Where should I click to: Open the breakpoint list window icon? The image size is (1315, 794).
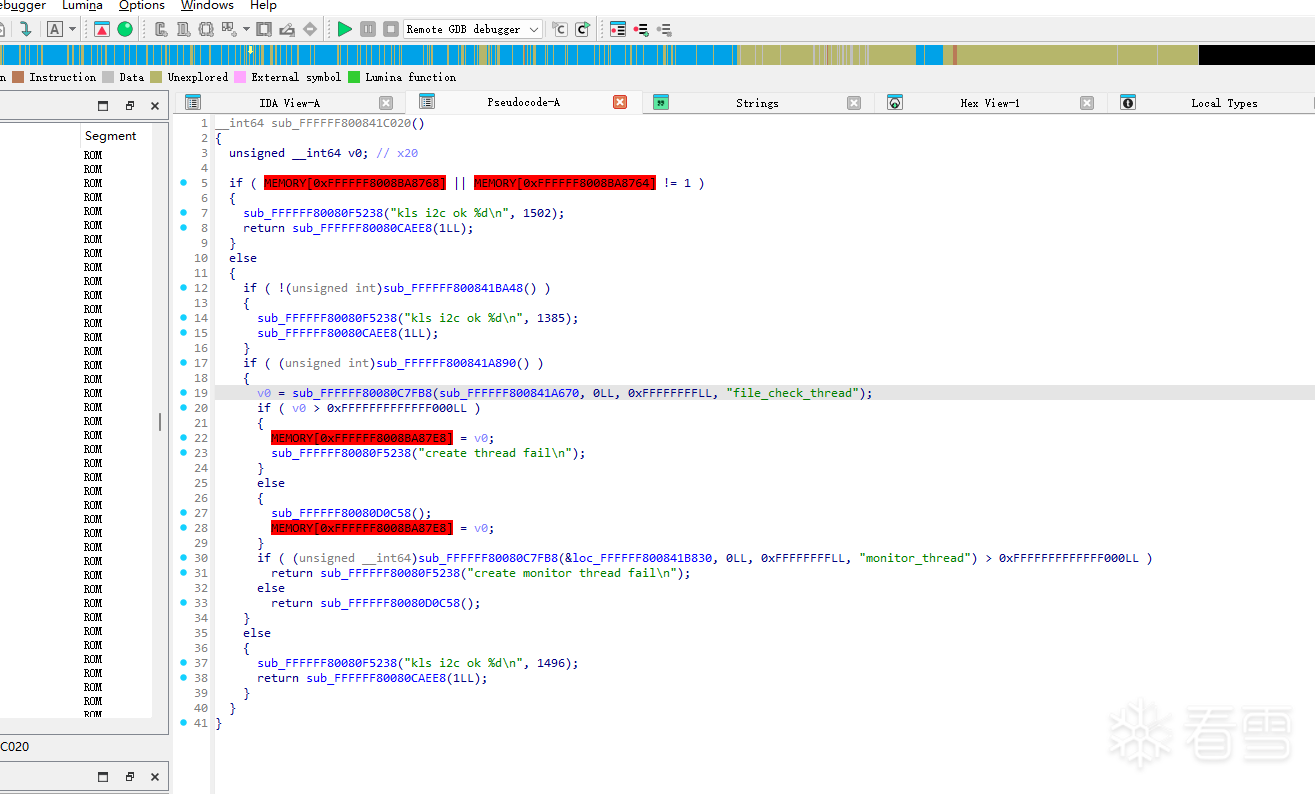click(618, 29)
